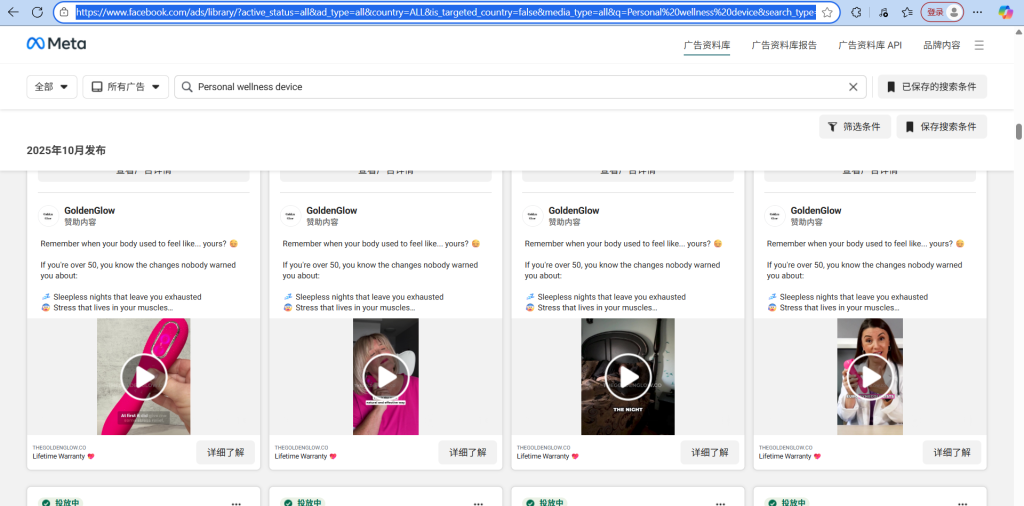1024x506 pixels.
Task: Click the Copilot icon in browser toolbar
Action: (1006, 12)
